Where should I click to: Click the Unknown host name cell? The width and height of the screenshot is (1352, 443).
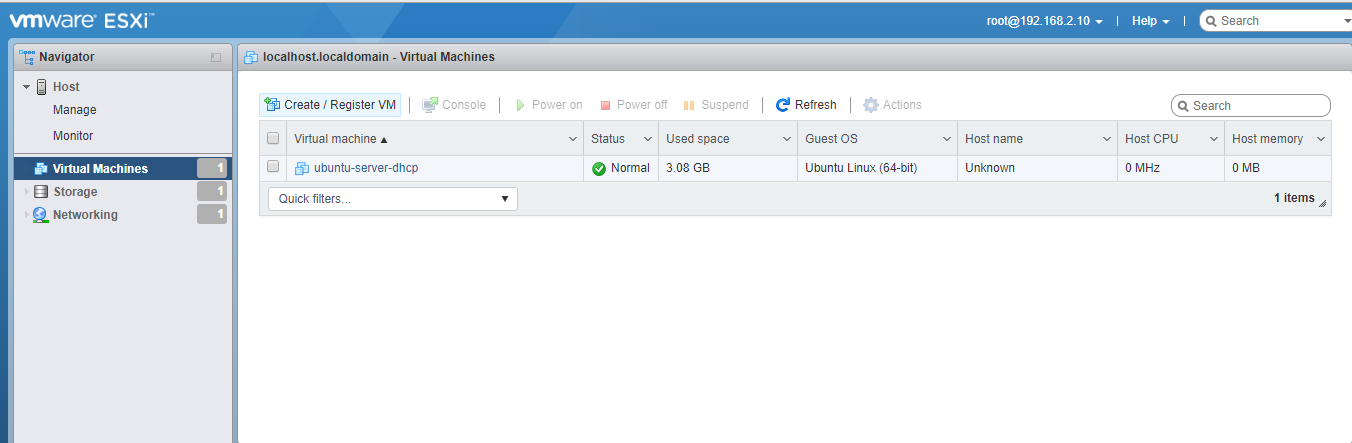pos(1037,168)
